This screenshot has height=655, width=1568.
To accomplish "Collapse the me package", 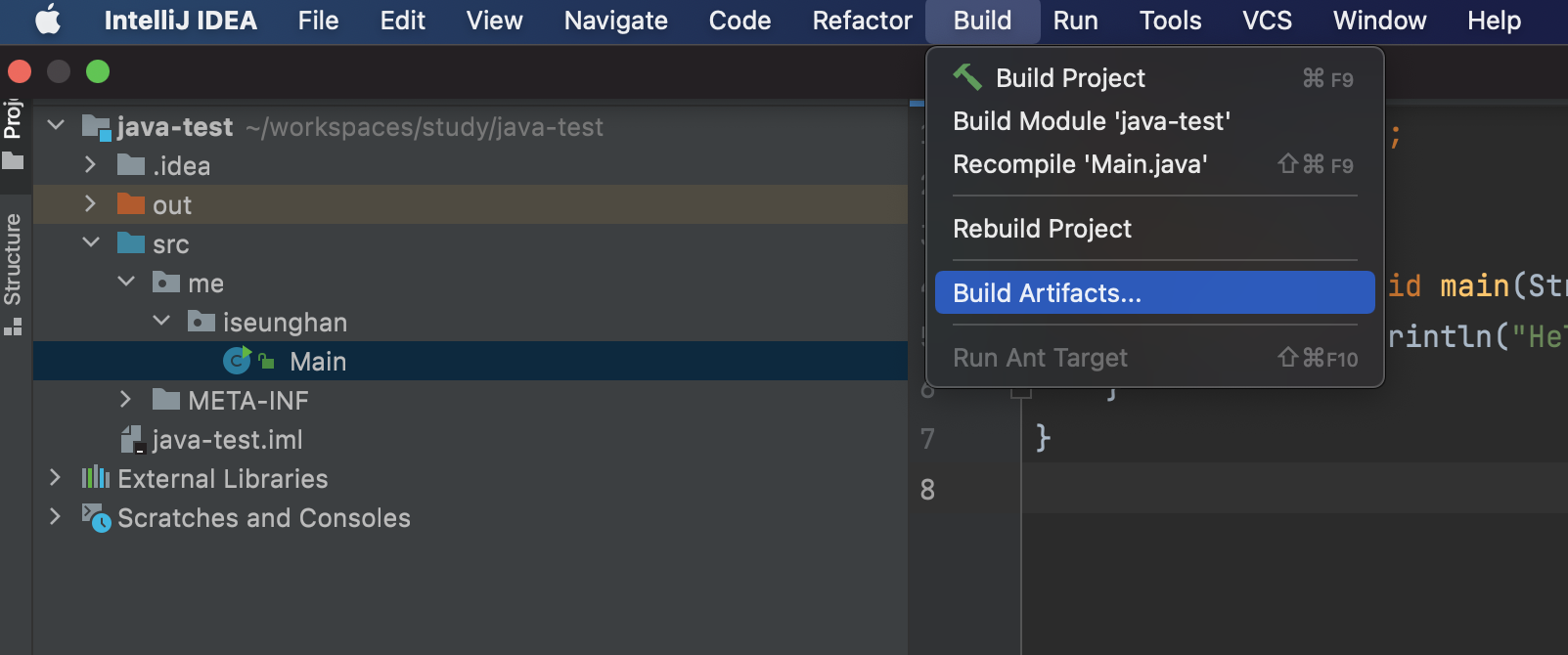I will (x=126, y=282).
